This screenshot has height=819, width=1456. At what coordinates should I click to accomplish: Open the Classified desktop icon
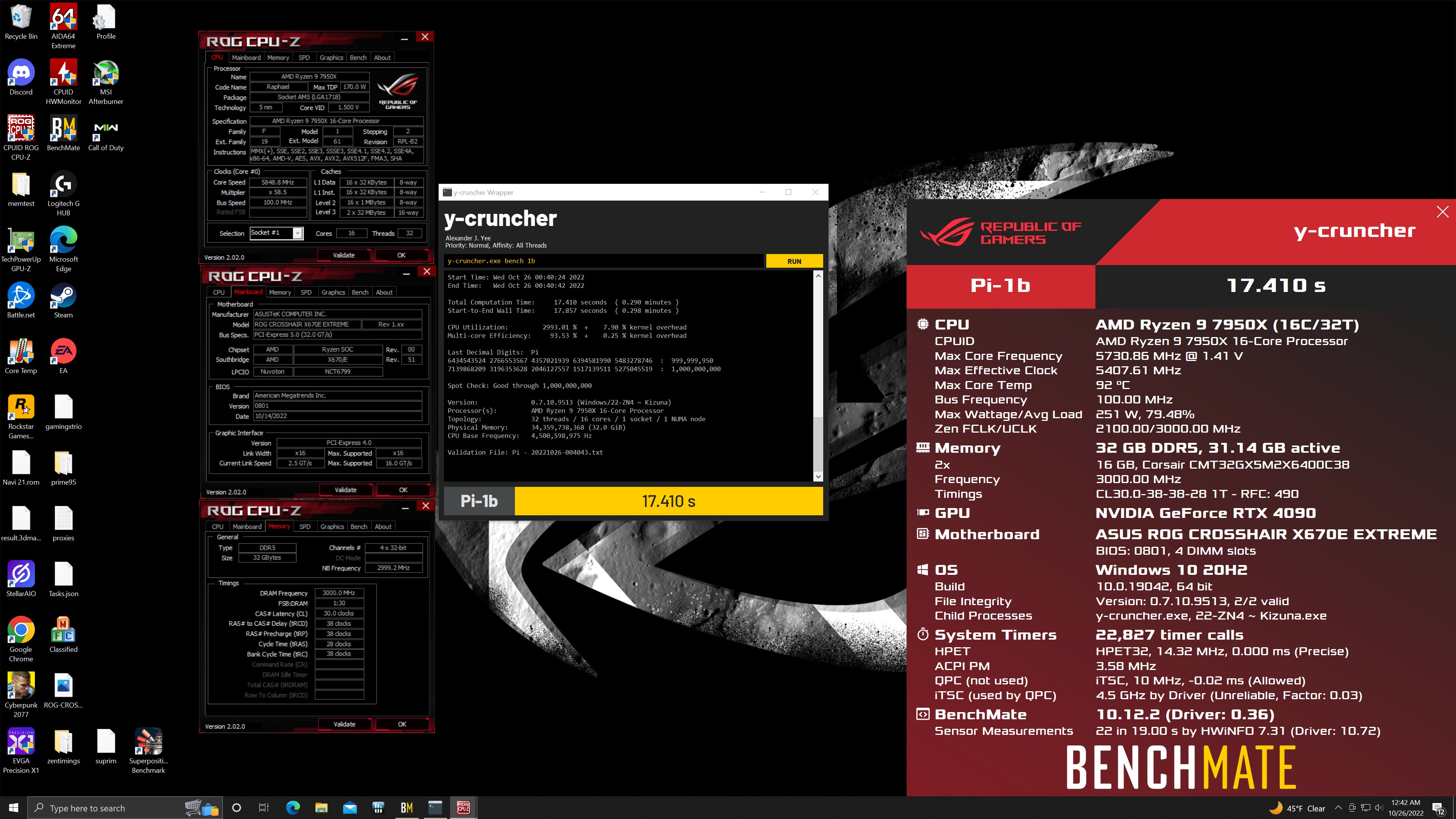tap(63, 635)
